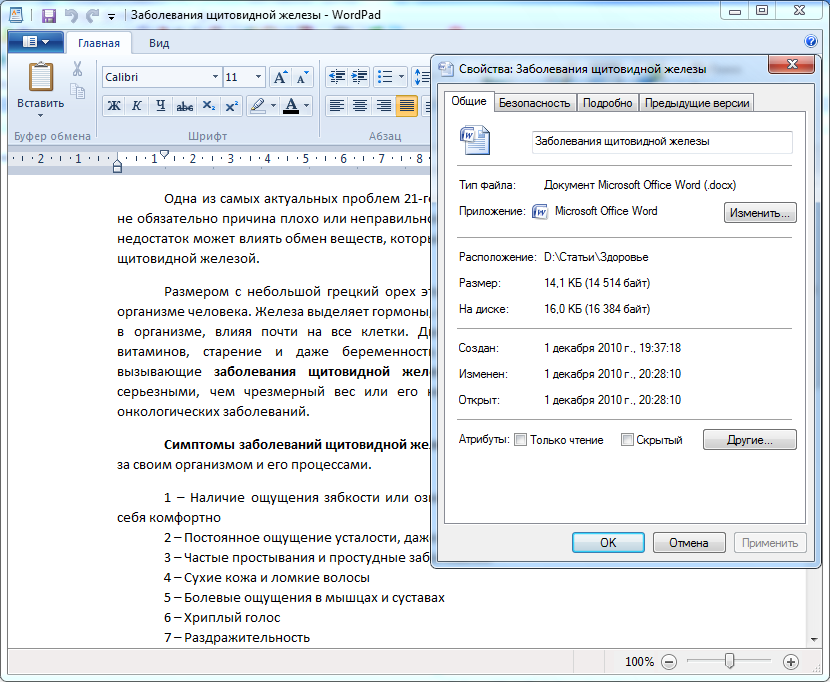830x682 pixels.
Task: Toggle bold formatting (Ж)
Action: (114, 106)
